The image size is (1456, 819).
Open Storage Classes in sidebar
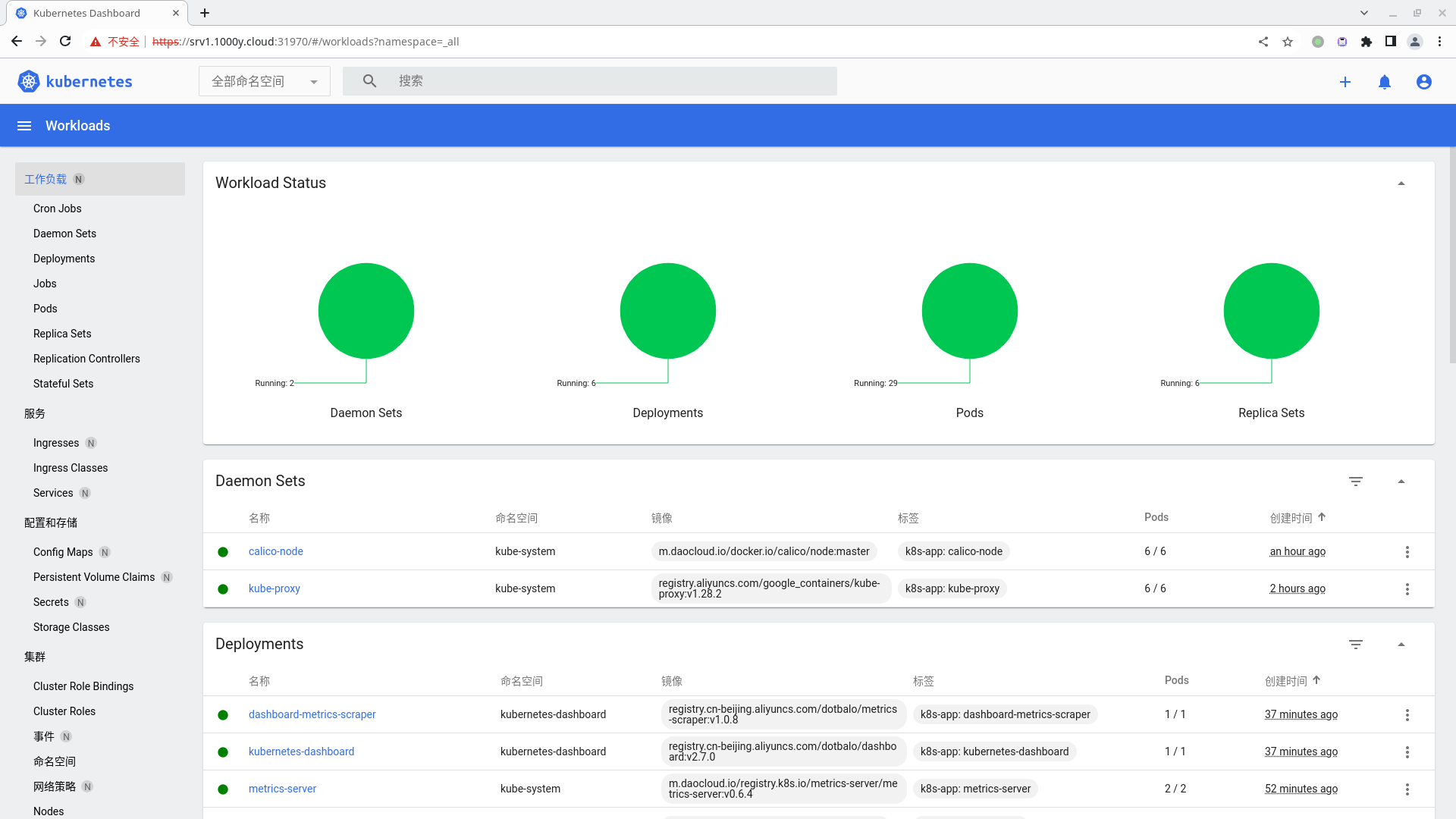(x=71, y=627)
